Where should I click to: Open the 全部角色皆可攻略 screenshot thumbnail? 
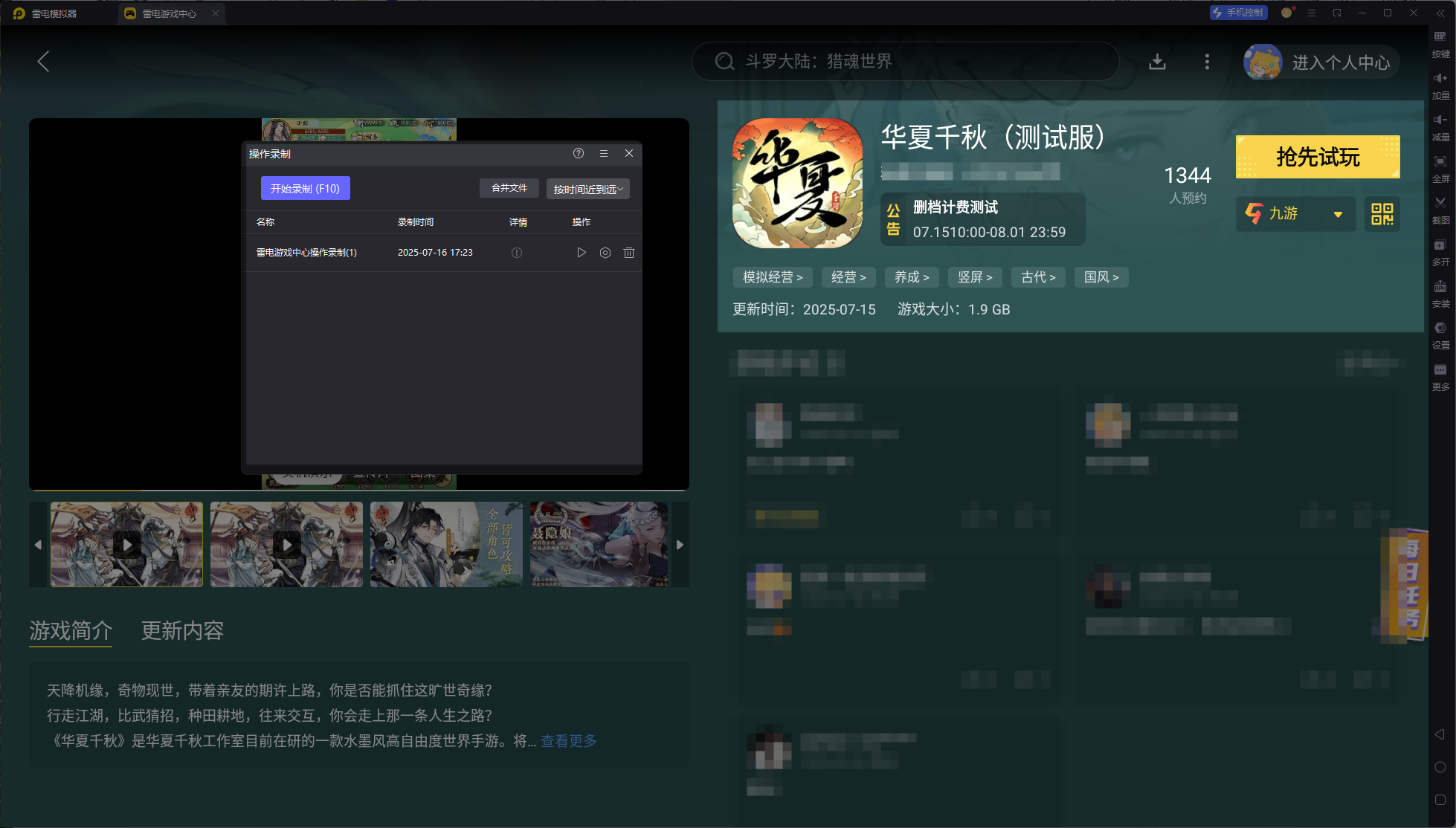(x=446, y=544)
